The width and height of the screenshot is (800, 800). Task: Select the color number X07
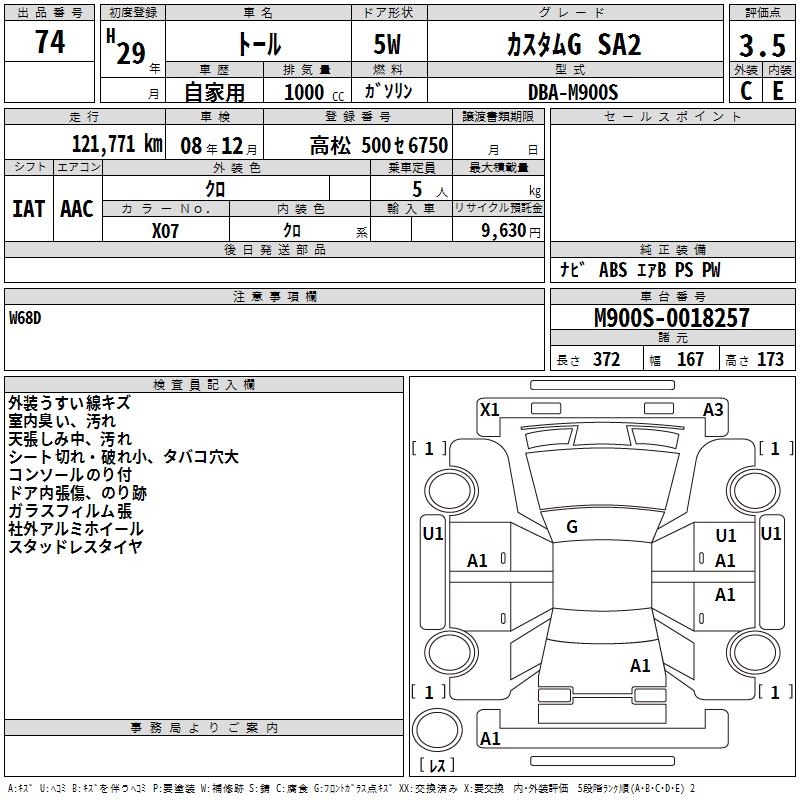tap(165, 231)
